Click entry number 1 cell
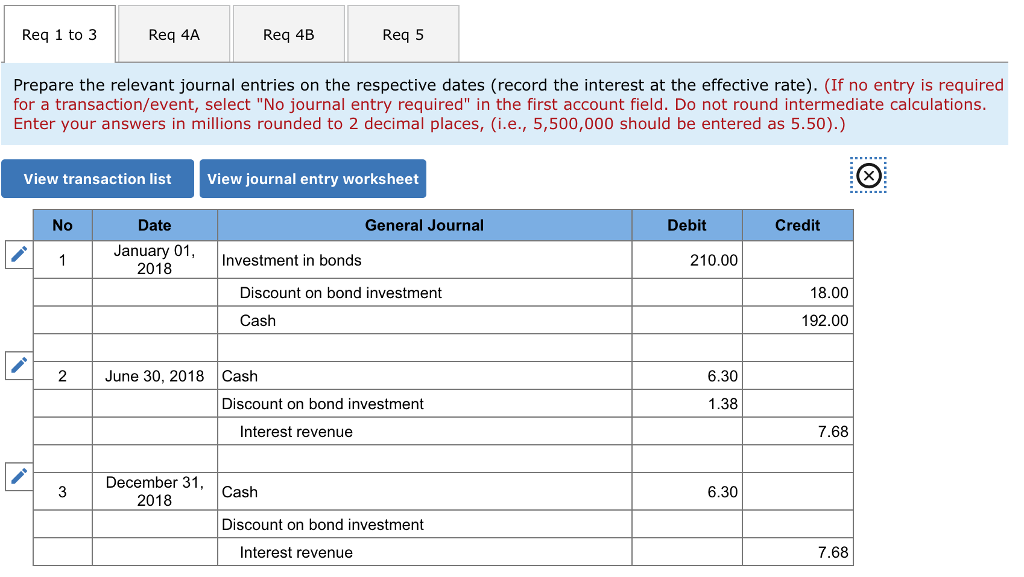1024x577 pixels. click(x=63, y=260)
